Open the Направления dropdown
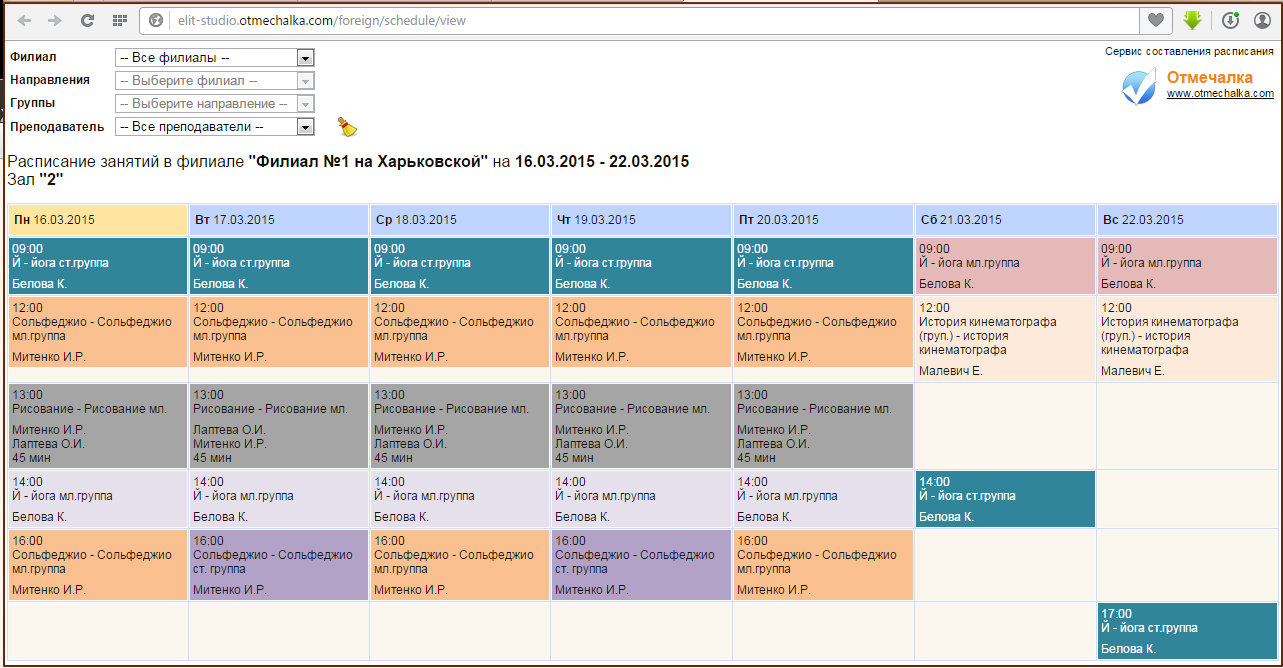Screen dimensions: 1283x668 [215, 81]
